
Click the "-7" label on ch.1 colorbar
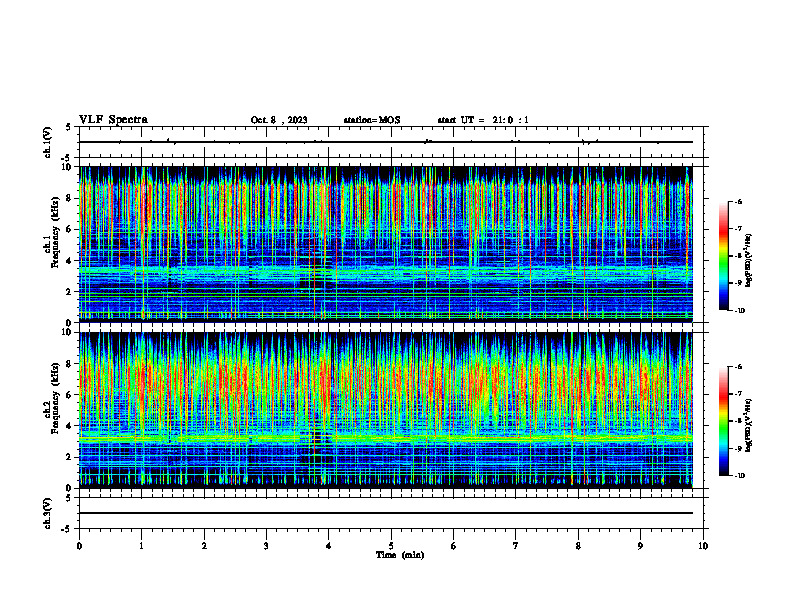(x=738, y=229)
